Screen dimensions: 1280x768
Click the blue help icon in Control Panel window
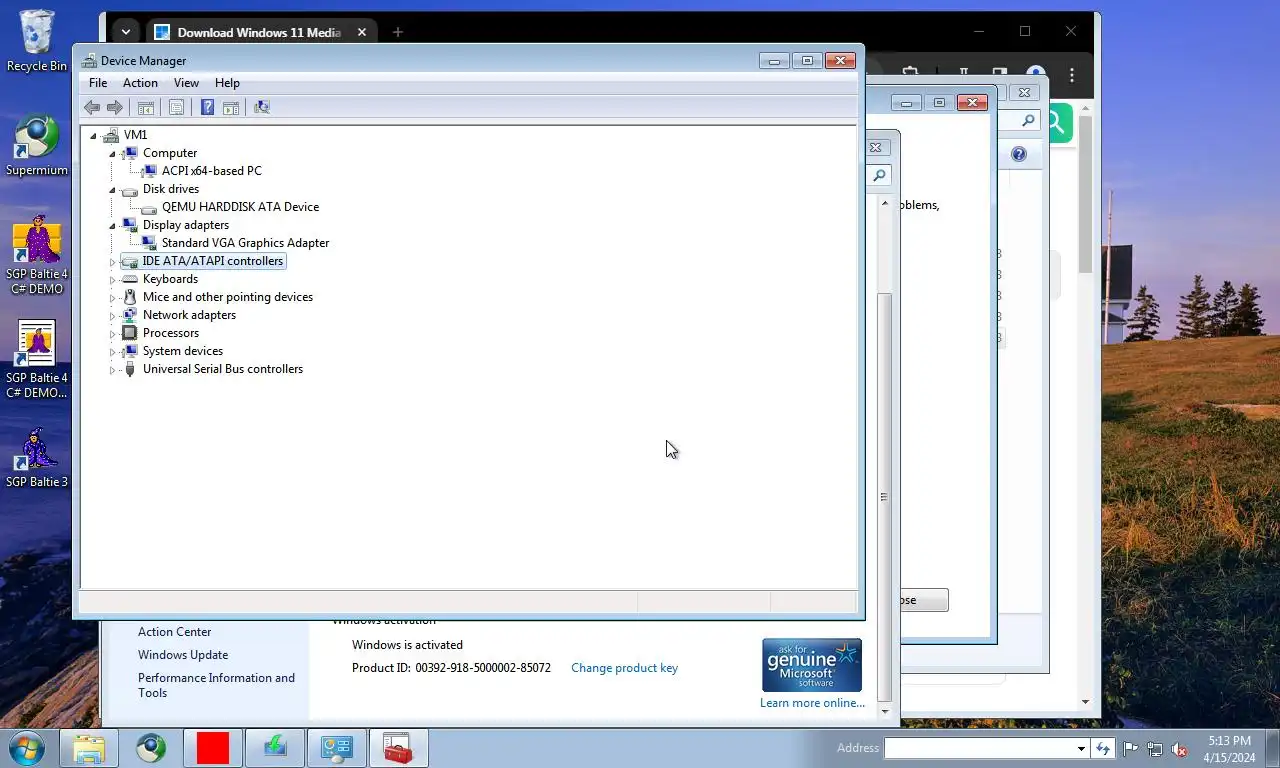coord(1018,154)
